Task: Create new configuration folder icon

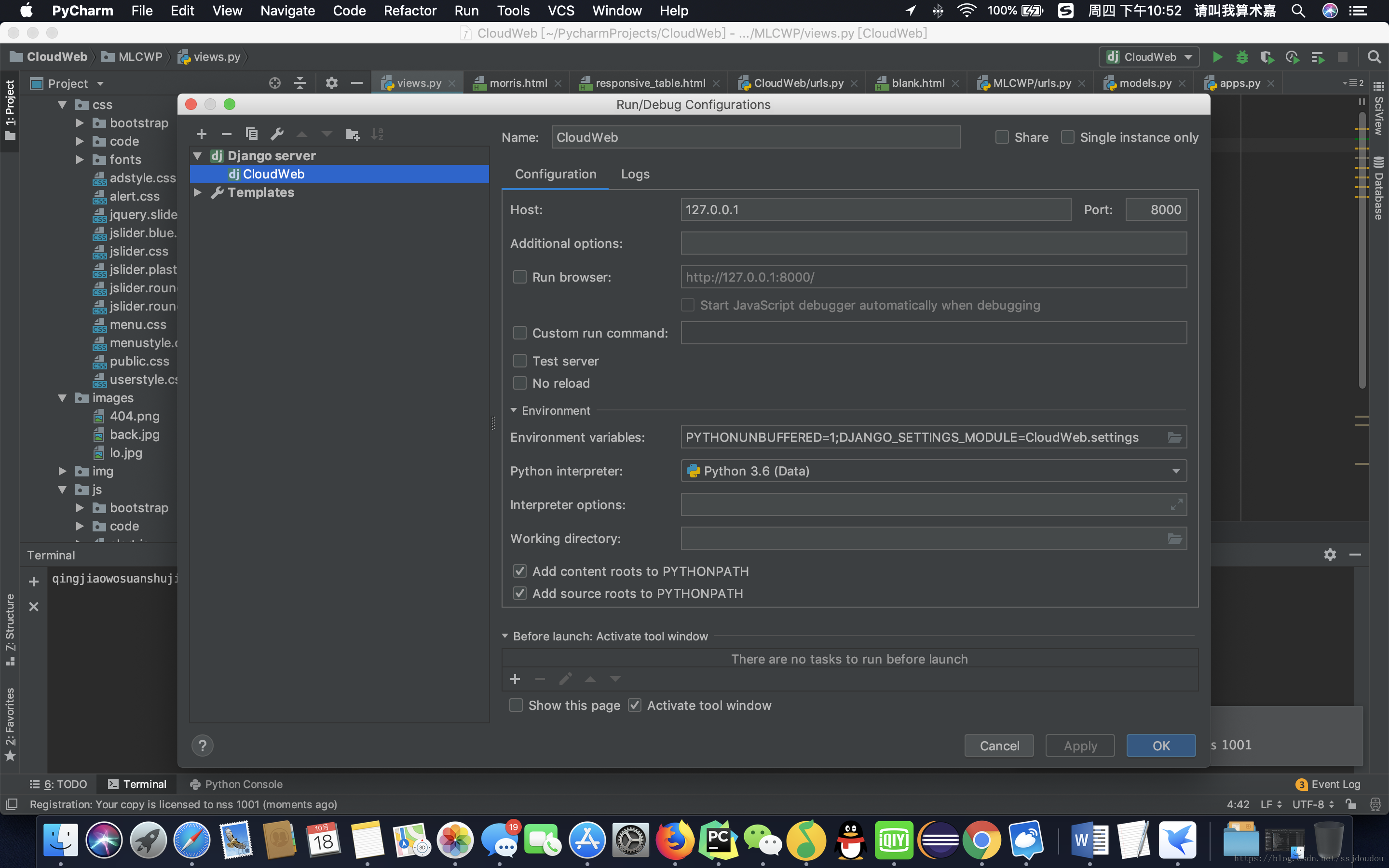Action: pyautogui.click(x=353, y=135)
